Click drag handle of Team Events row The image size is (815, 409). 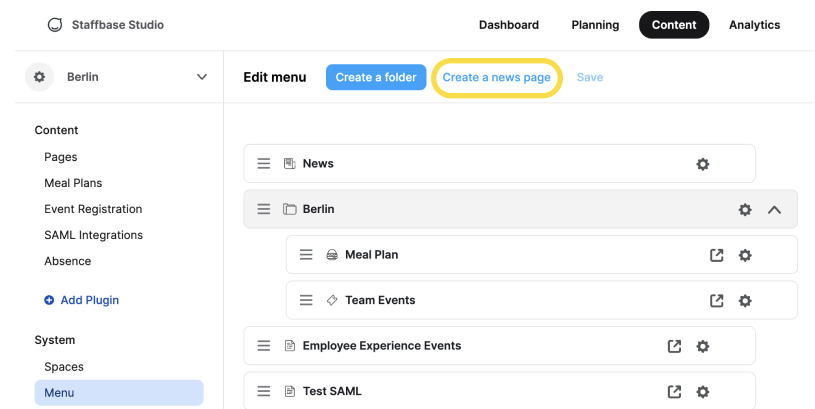click(x=306, y=300)
